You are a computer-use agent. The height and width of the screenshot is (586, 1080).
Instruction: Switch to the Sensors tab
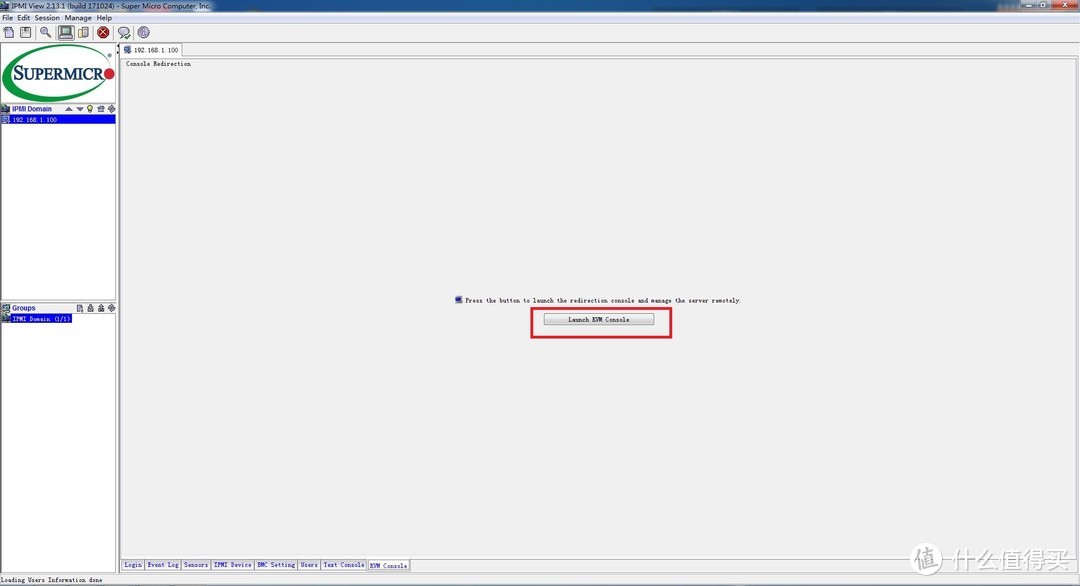(195, 565)
